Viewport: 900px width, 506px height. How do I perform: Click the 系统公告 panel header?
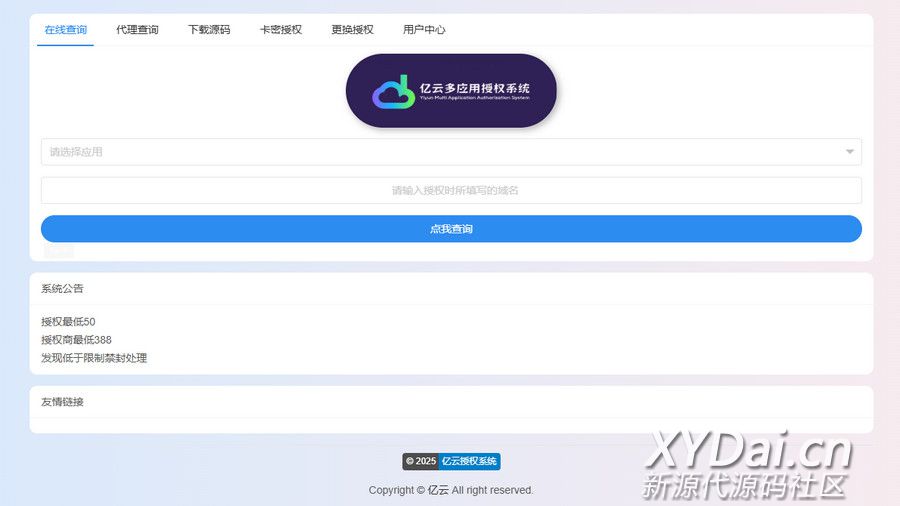(x=63, y=288)
